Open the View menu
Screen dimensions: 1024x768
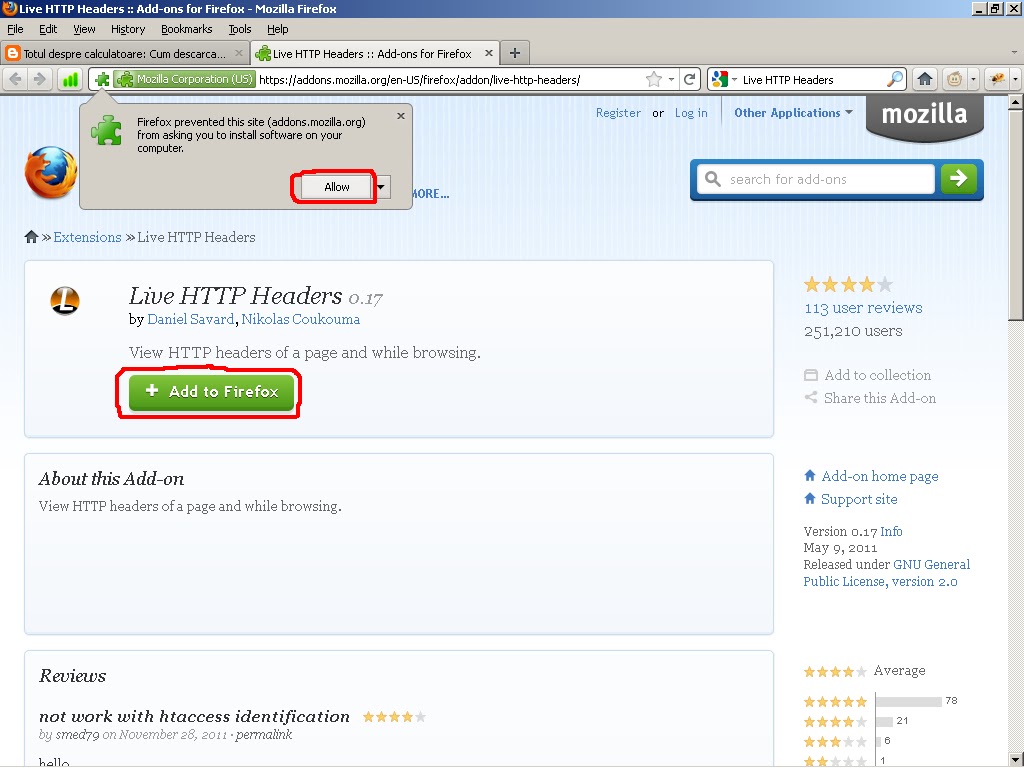point(84,29)
